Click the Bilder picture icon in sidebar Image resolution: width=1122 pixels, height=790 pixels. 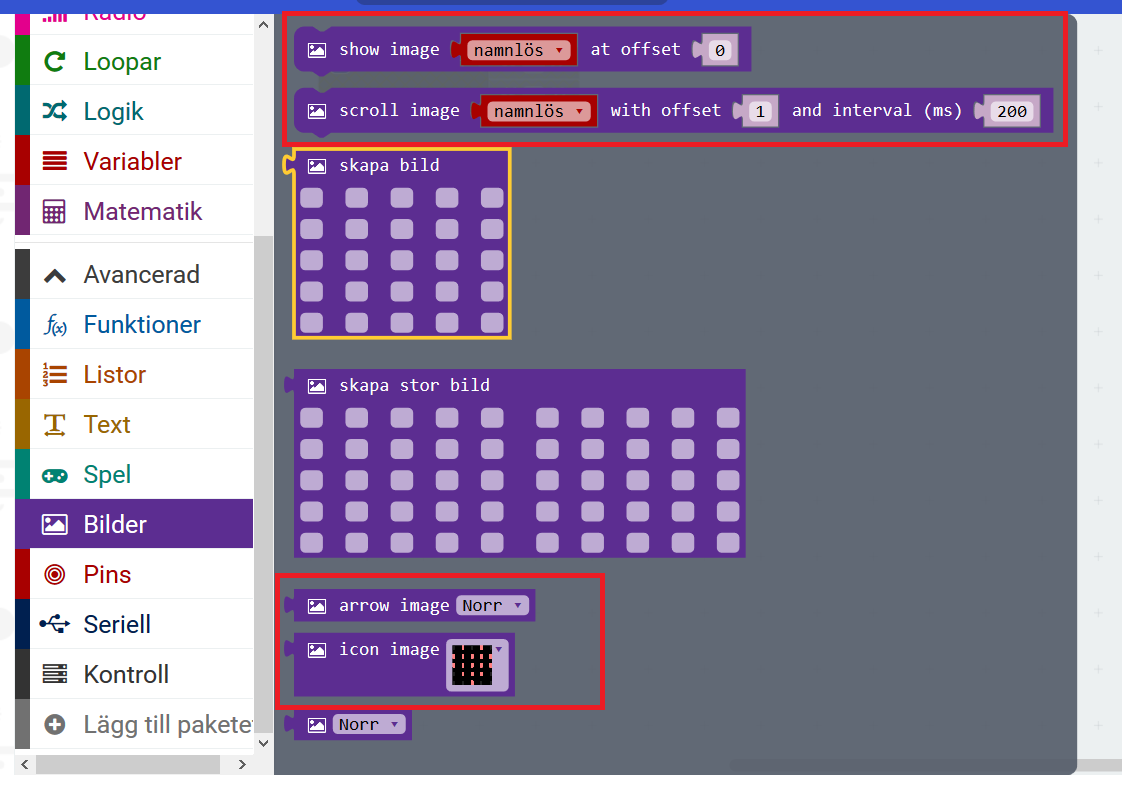(54, 525)
